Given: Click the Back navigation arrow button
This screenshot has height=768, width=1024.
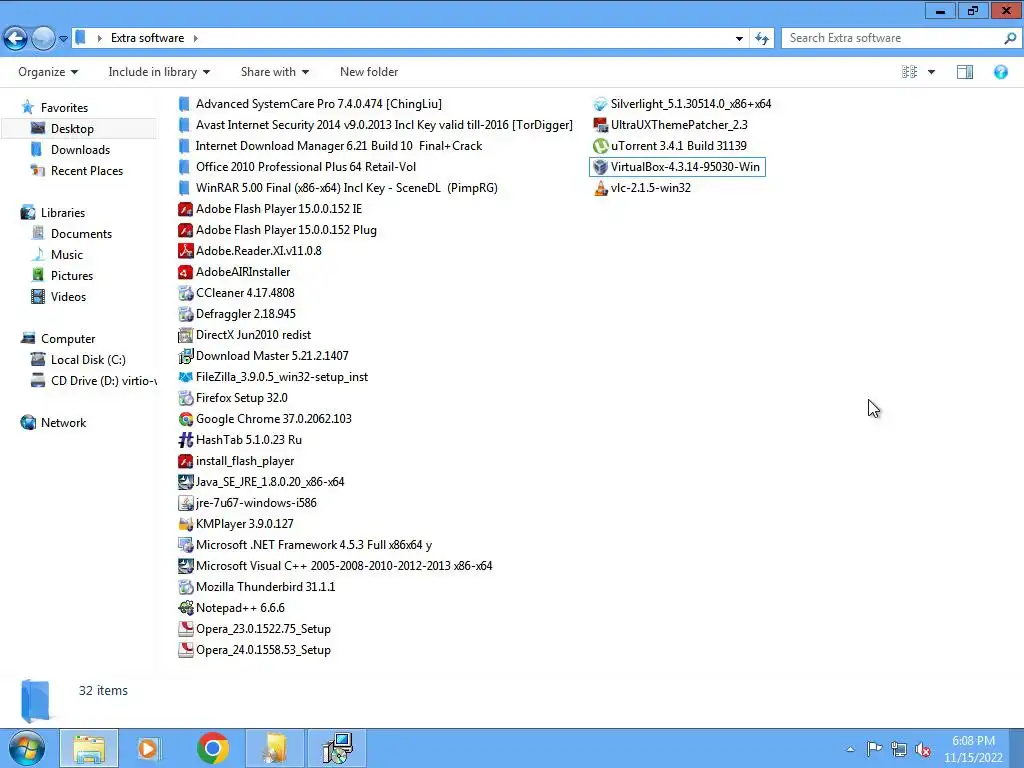Looking at the screenshot, I should coord(16,39).
